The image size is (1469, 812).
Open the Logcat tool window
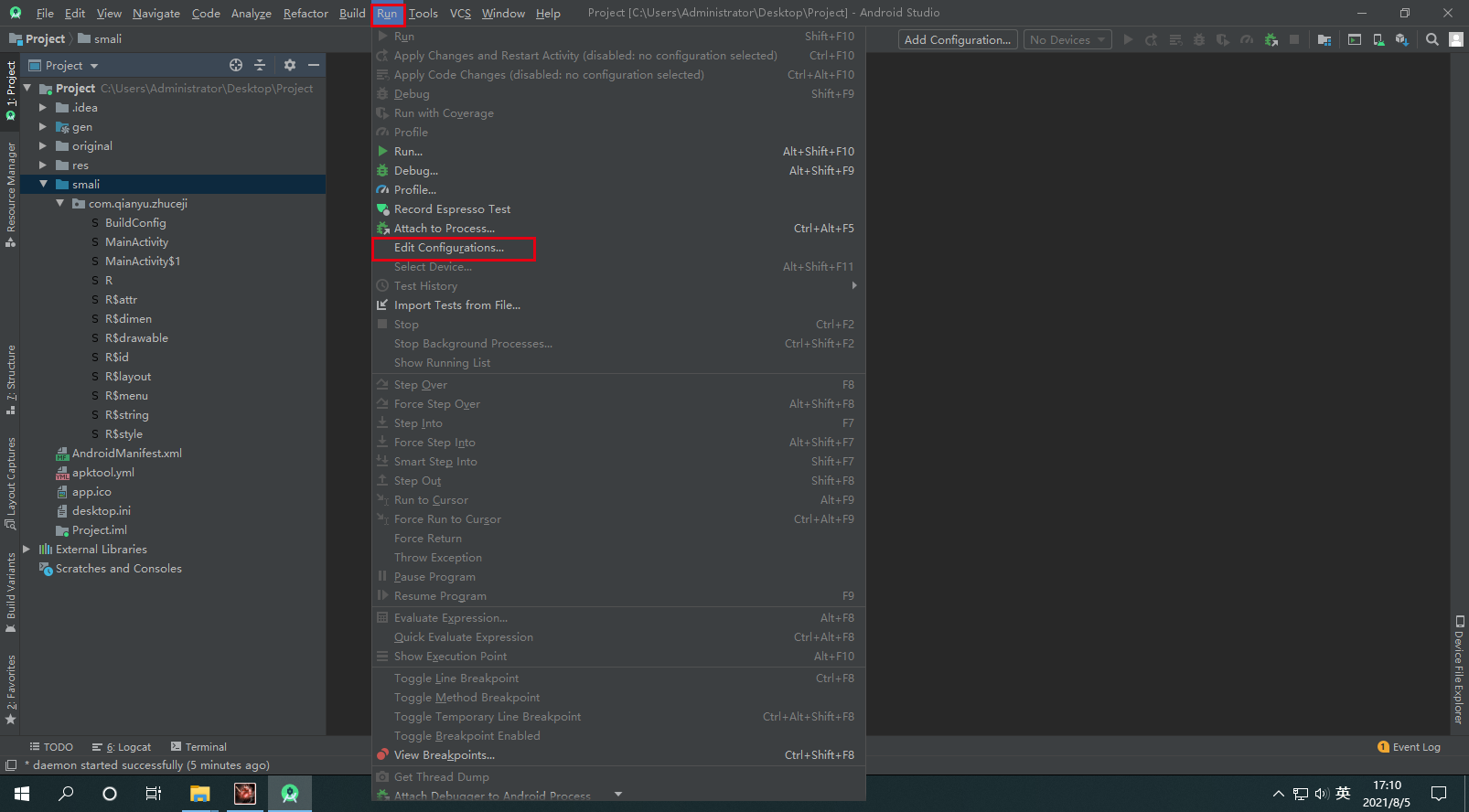122,747
